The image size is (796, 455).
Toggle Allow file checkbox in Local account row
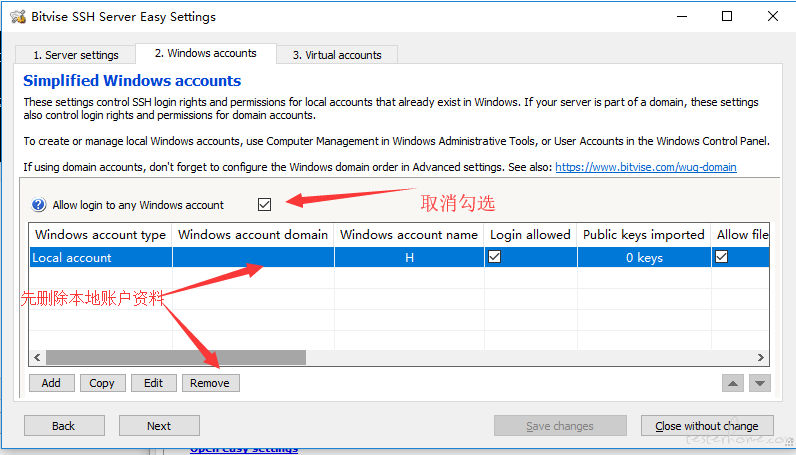click(721, 257)
